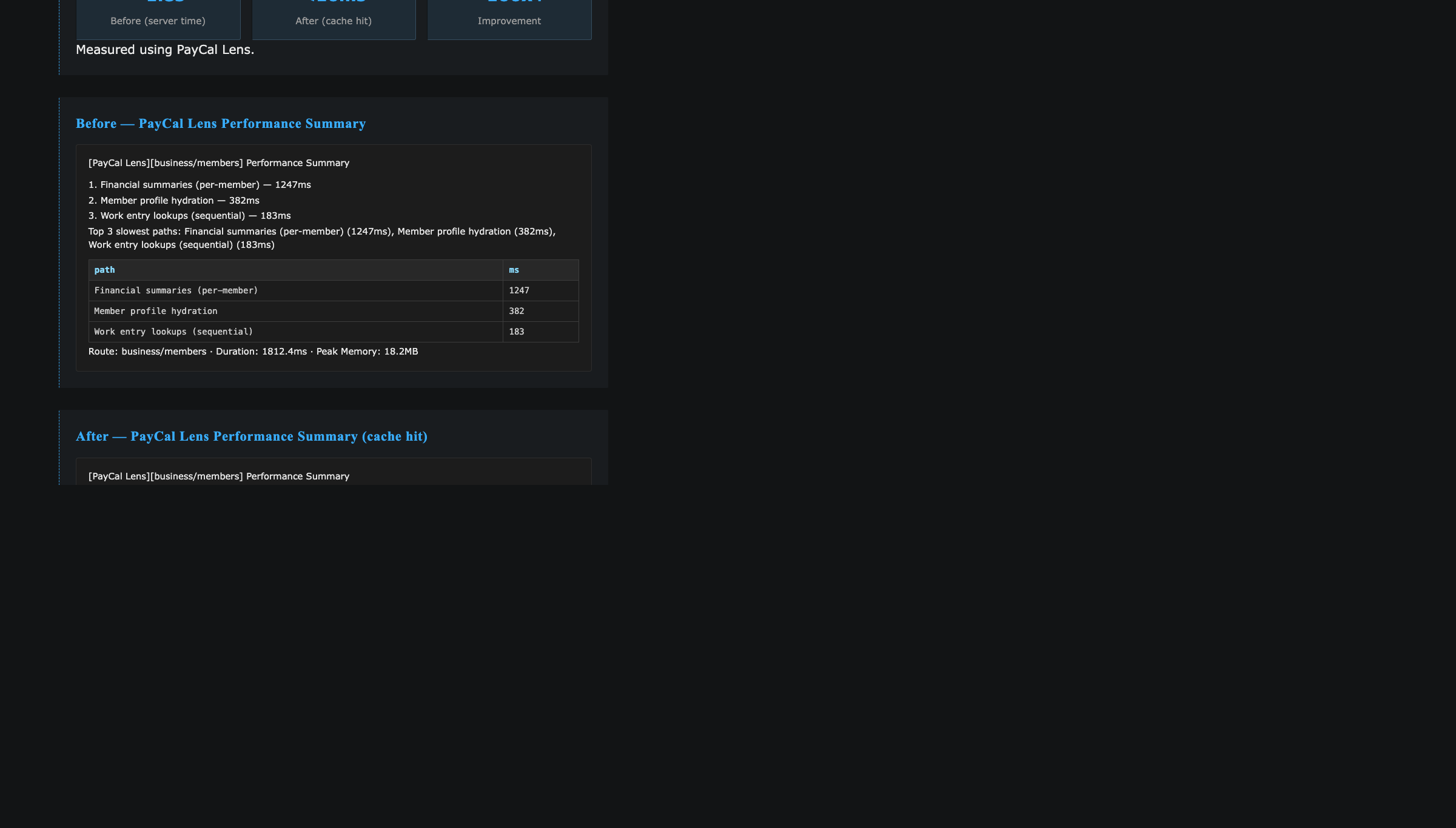Click table cell 'Member profile hydration'
This screenshot has height=828, width=1456.
coord(296,312)
